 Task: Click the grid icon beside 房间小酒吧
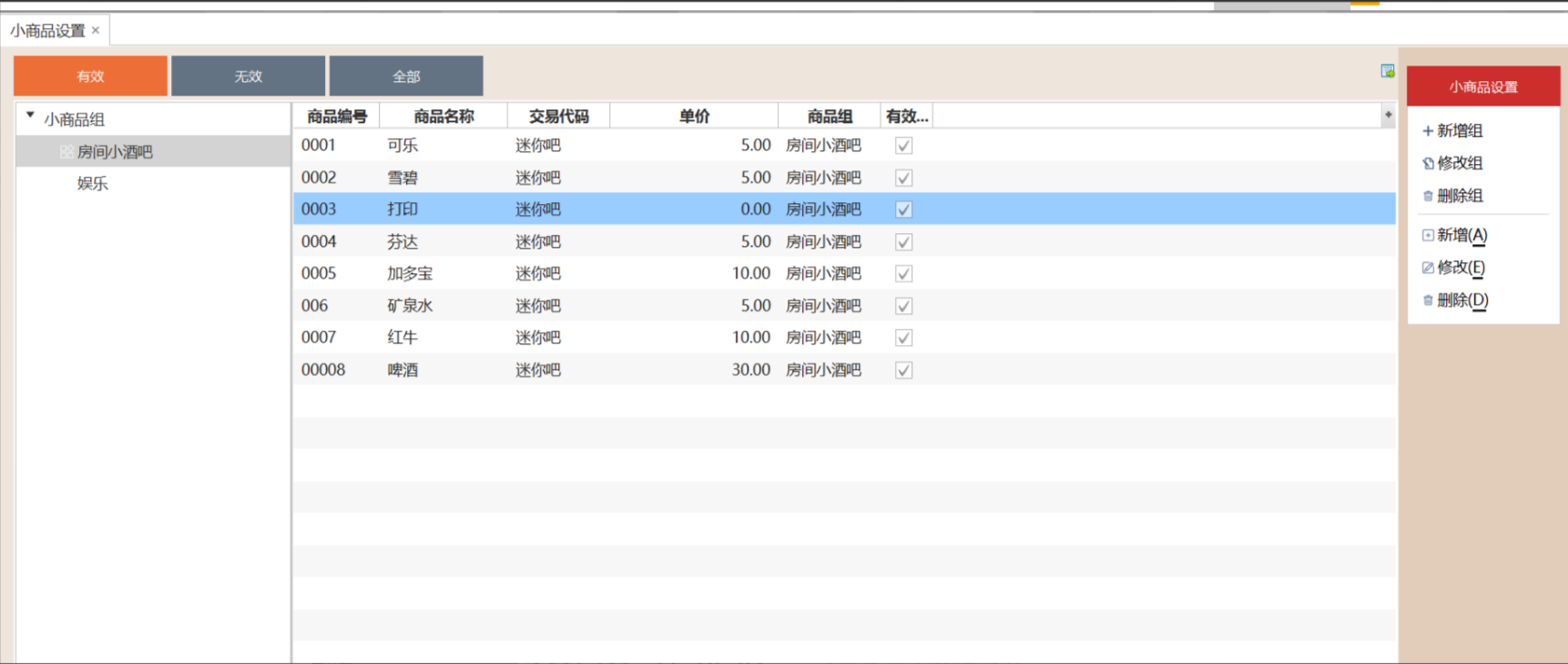click(66, 152)
